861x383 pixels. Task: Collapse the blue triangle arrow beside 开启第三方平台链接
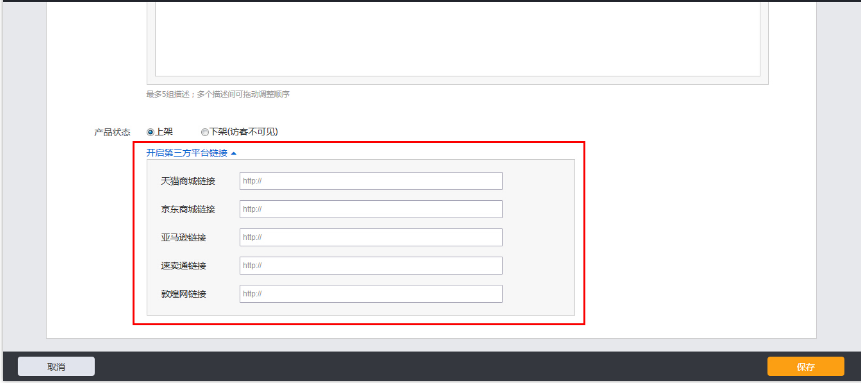234,154
